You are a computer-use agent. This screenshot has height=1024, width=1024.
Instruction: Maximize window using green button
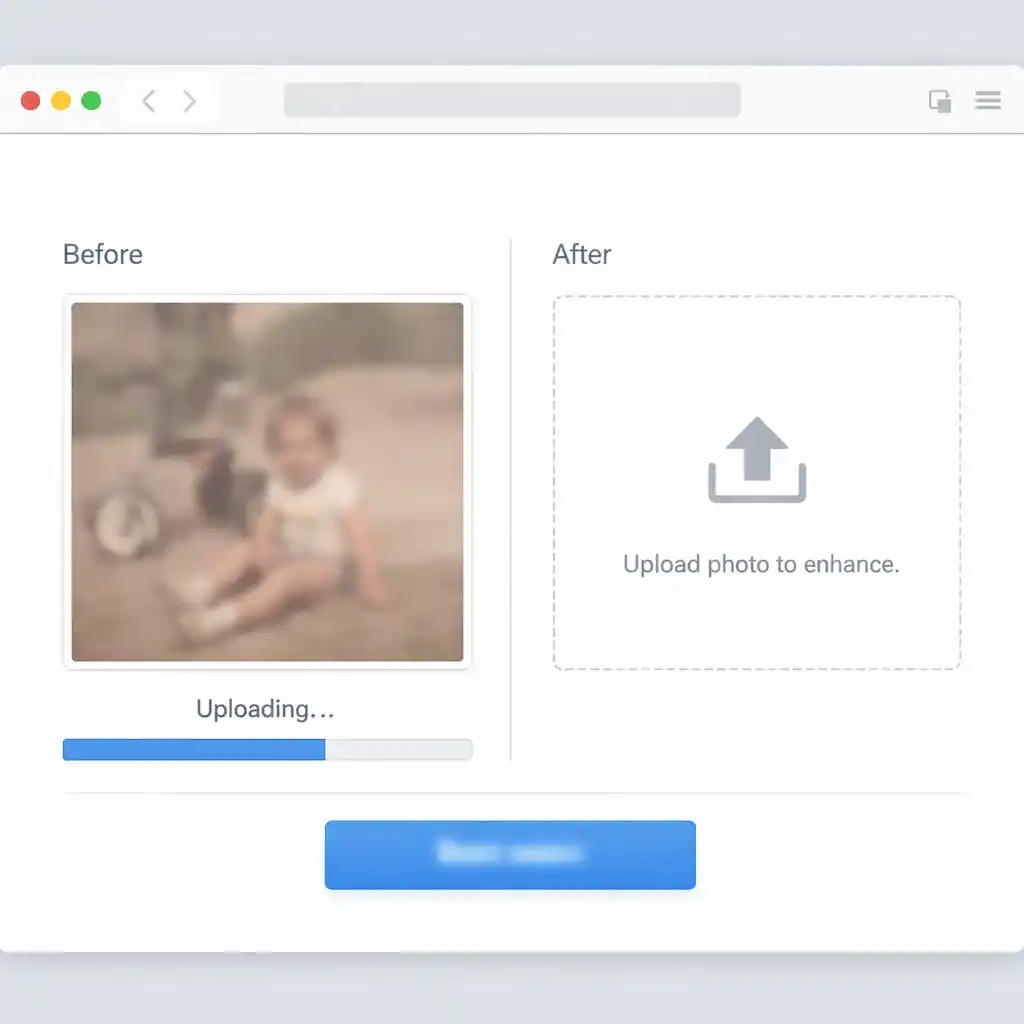(x=91, y=101)
